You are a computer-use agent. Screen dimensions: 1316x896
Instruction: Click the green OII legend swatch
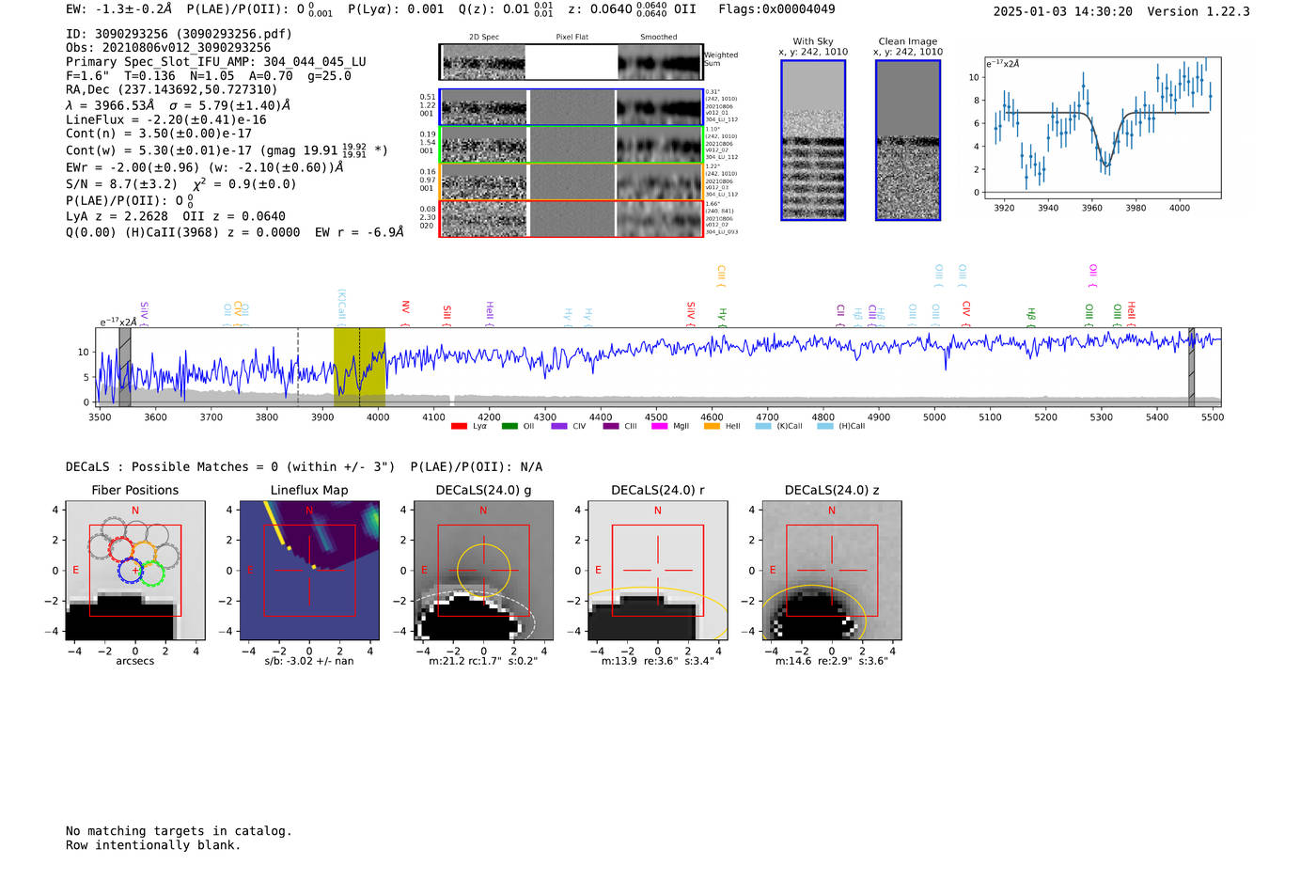coord(509,426)
